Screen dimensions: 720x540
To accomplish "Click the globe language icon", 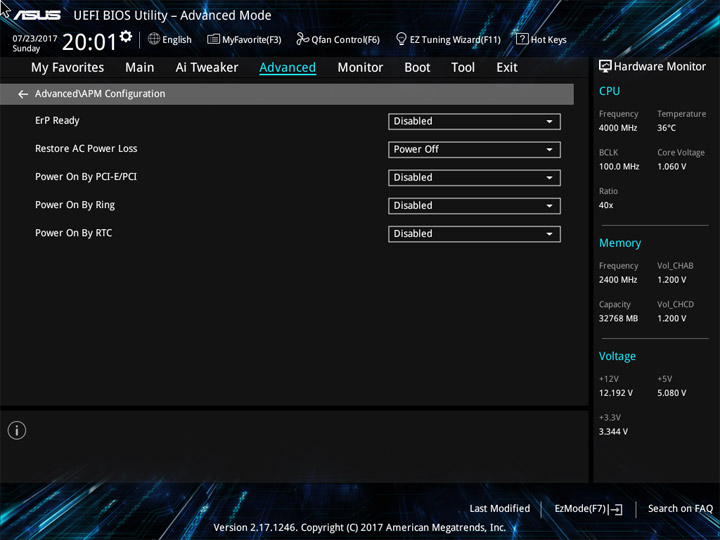I will coord(154,39).
